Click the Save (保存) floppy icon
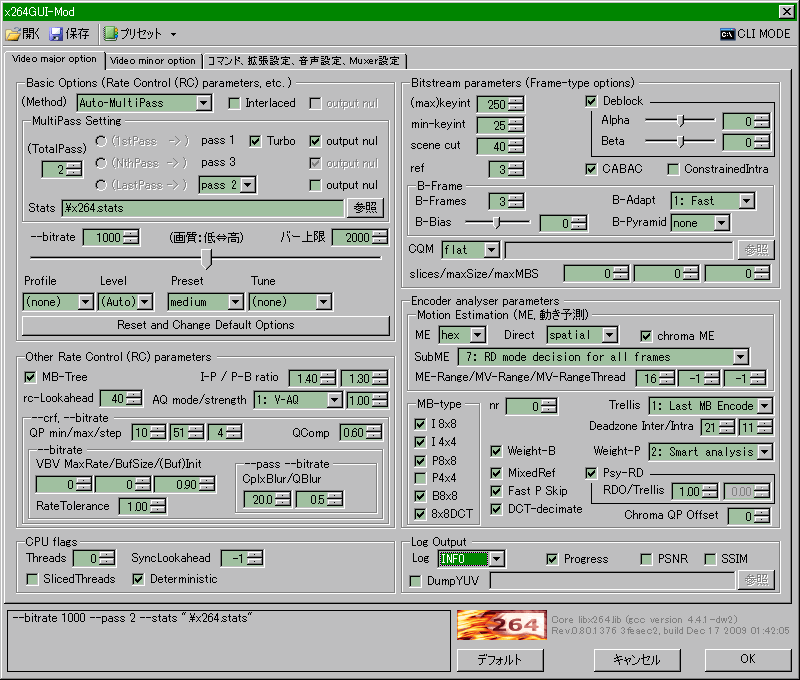This screenshot has width=800, height=680. [56, 34]
